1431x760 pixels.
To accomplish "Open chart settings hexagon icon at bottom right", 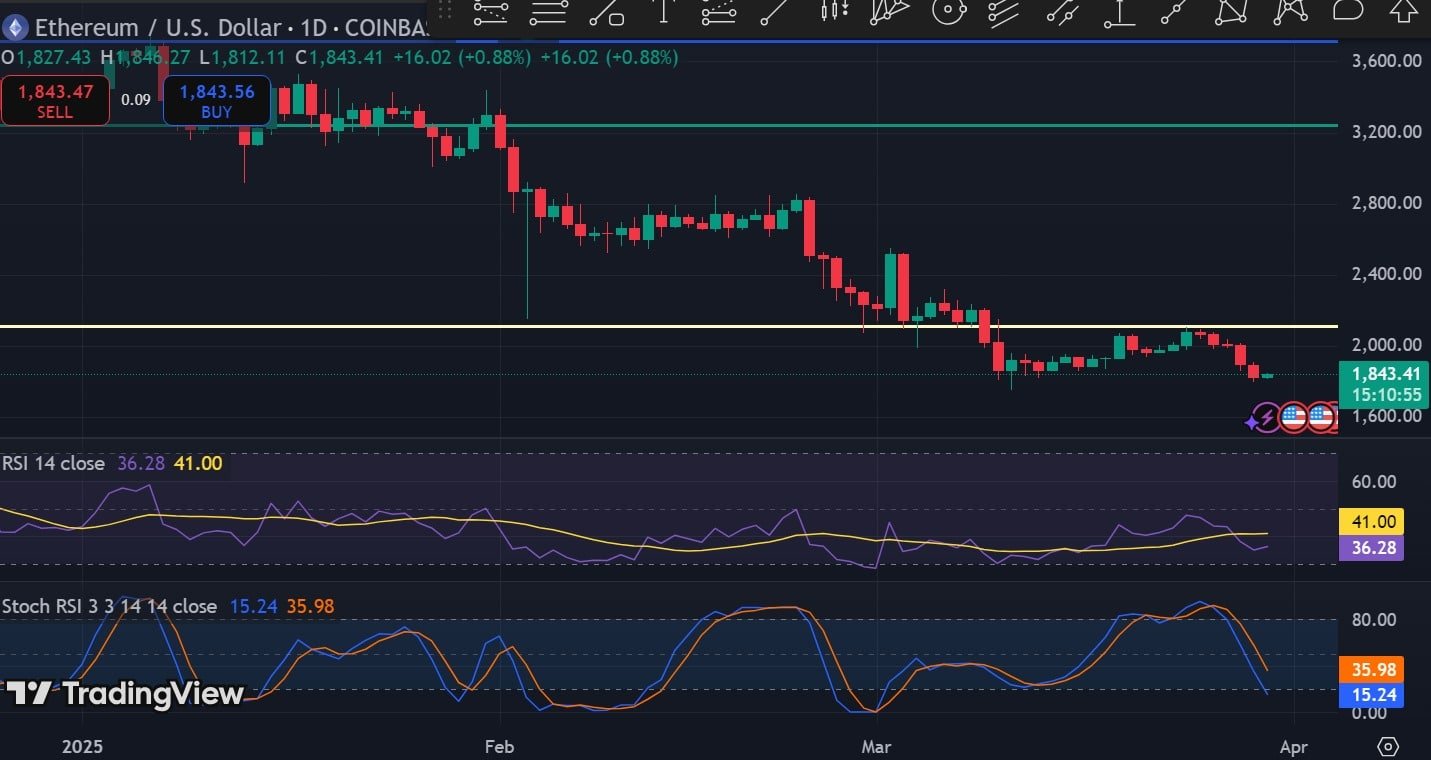I will 1388,746.
